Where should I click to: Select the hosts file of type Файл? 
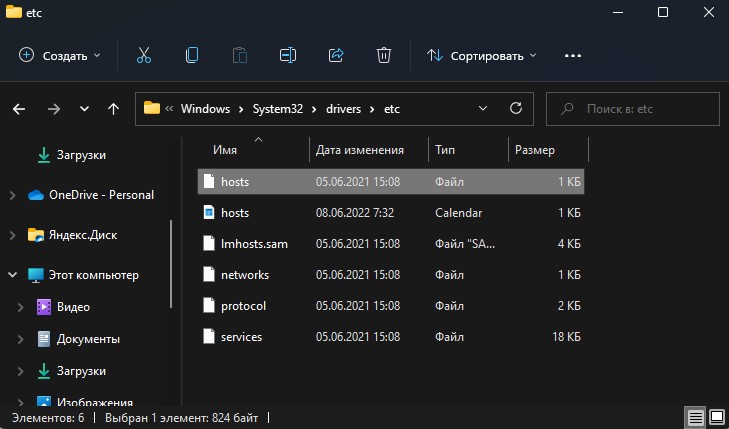[391, 182]
